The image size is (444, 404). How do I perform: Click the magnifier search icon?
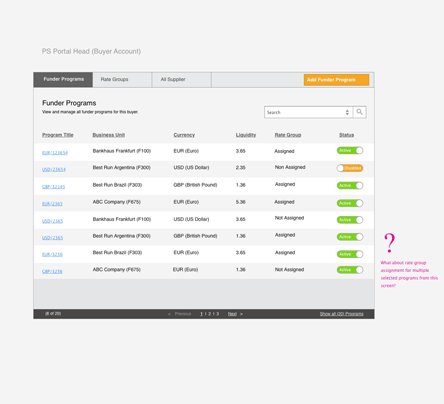[359, 112]
